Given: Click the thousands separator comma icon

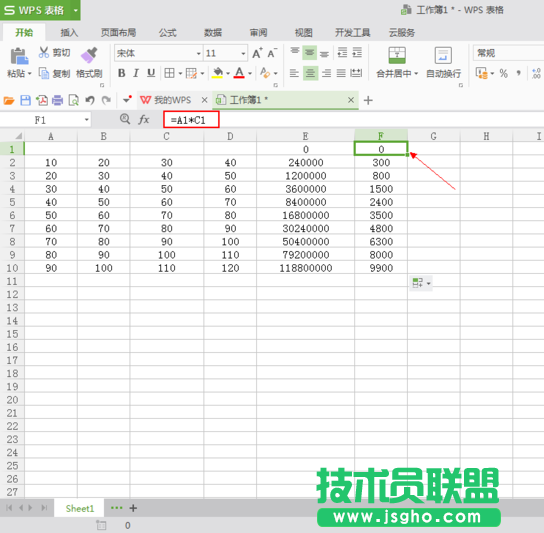Looking at the screenshot, I should [519, 73].
